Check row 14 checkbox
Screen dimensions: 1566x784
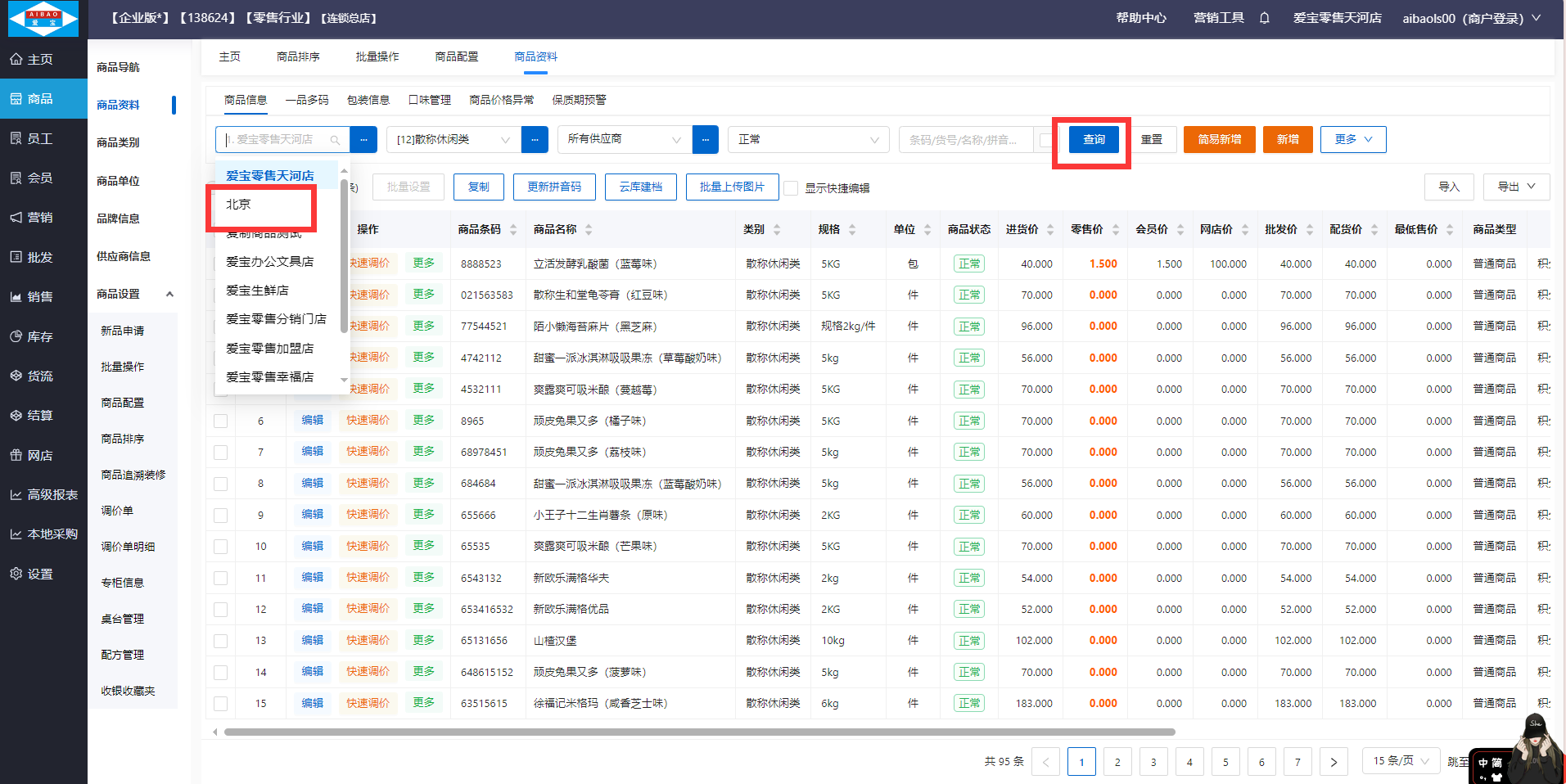pyautogui.click(x=220, y=672)
